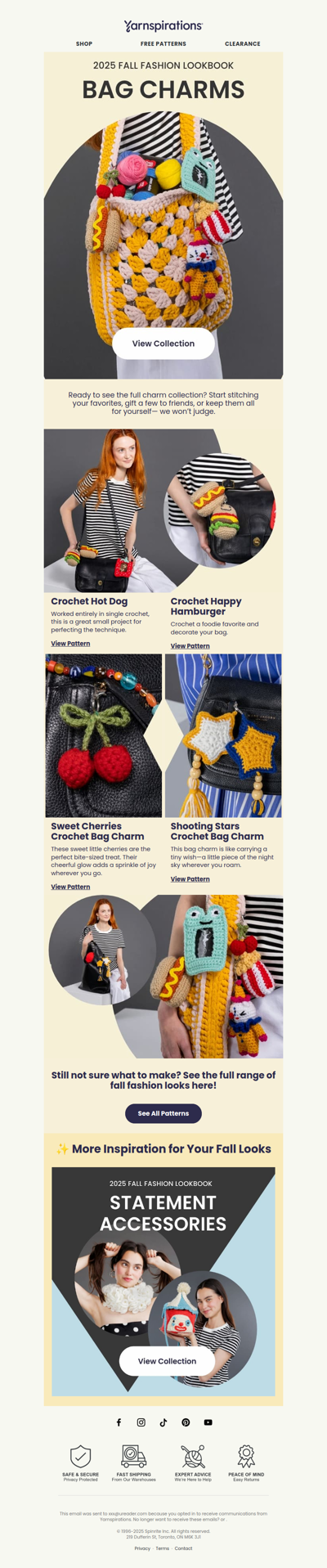The width and height of the screenshot is (327, 1568).
Task: Click the Expert Advice yarn icon
Action: [x=193, y=1456]
